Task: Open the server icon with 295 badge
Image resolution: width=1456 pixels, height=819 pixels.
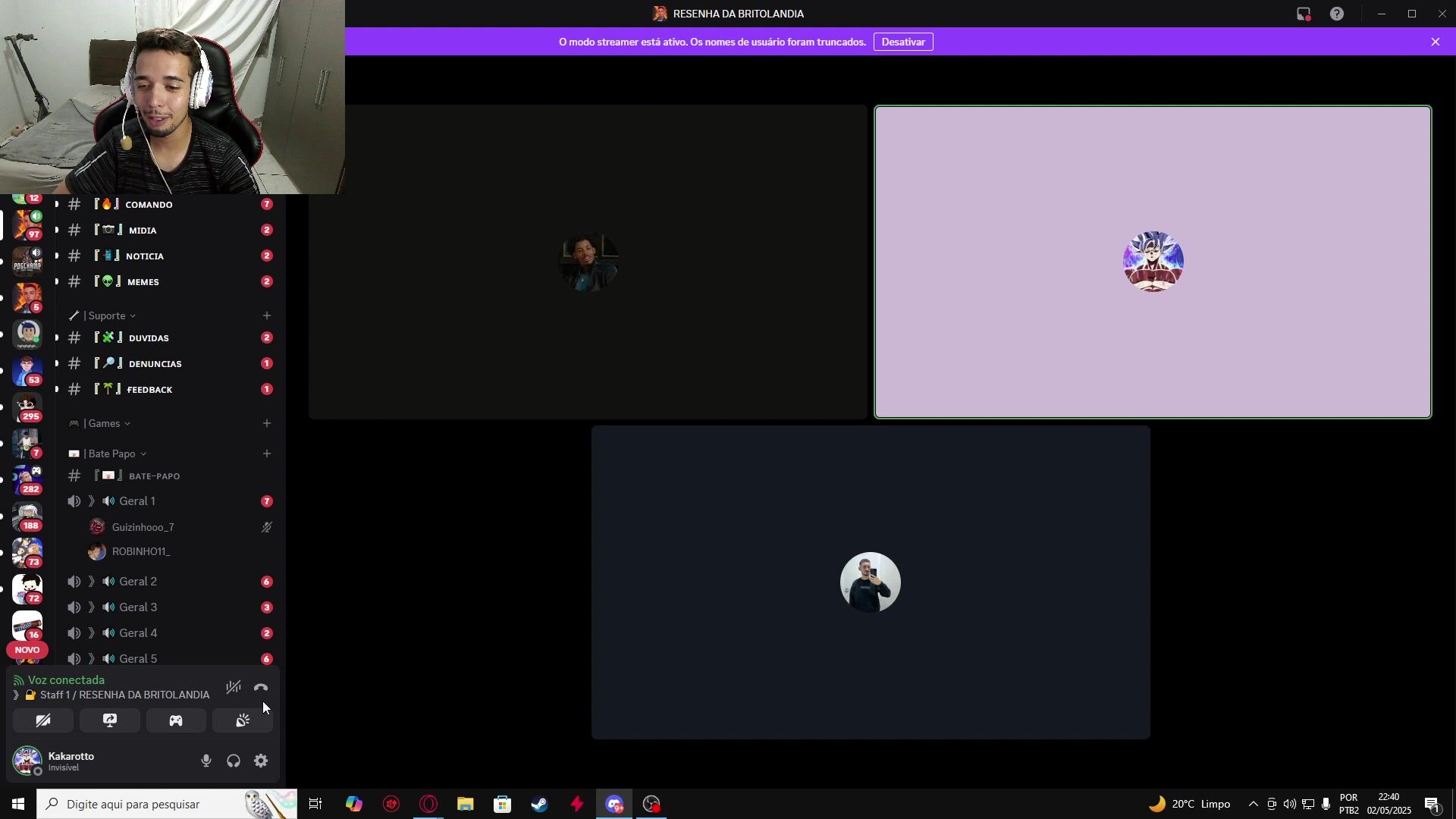Action: pyautogui.click(x=27, y=406)
